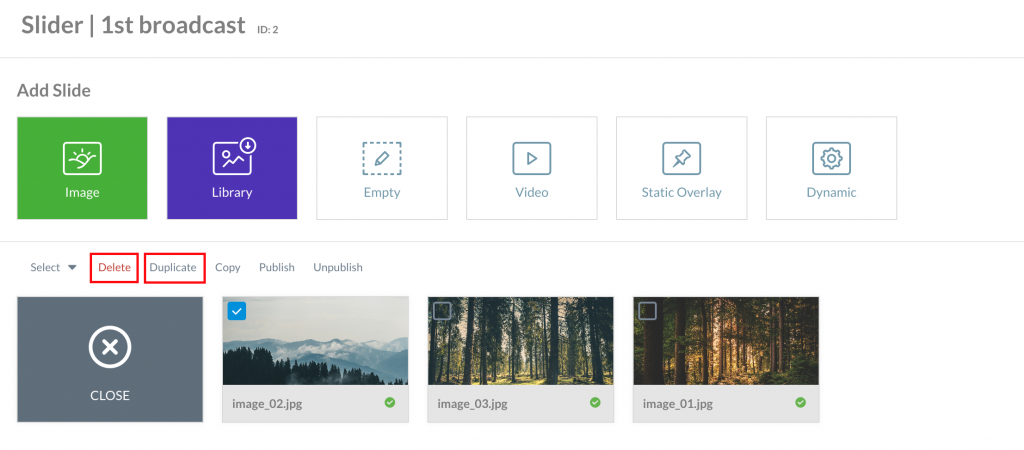Unpublish the selected slide
The image size is (1024, 450).
tap(338, 267)
